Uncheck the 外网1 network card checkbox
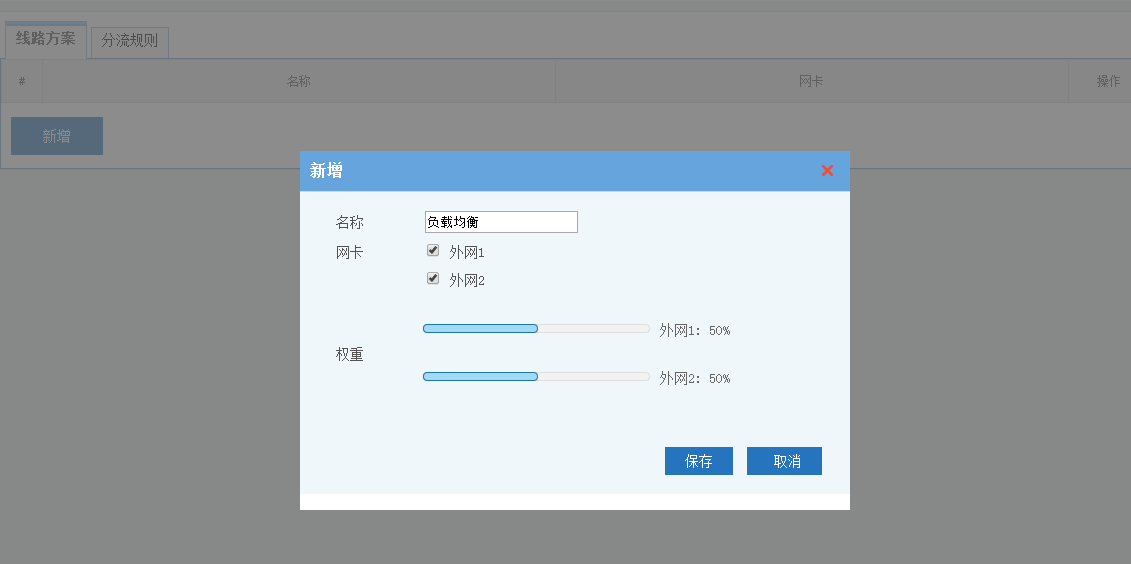This screenshot has width=1131, height=564. point(433,251)
